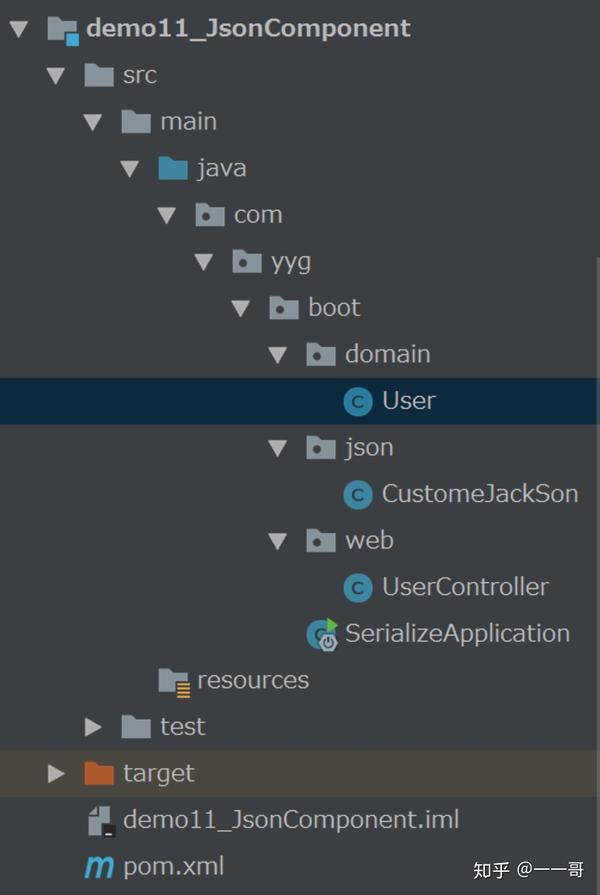Click the orange target folder icon
Screen dimensions: 600x895
pyautogui.click(x=98, y=773)
